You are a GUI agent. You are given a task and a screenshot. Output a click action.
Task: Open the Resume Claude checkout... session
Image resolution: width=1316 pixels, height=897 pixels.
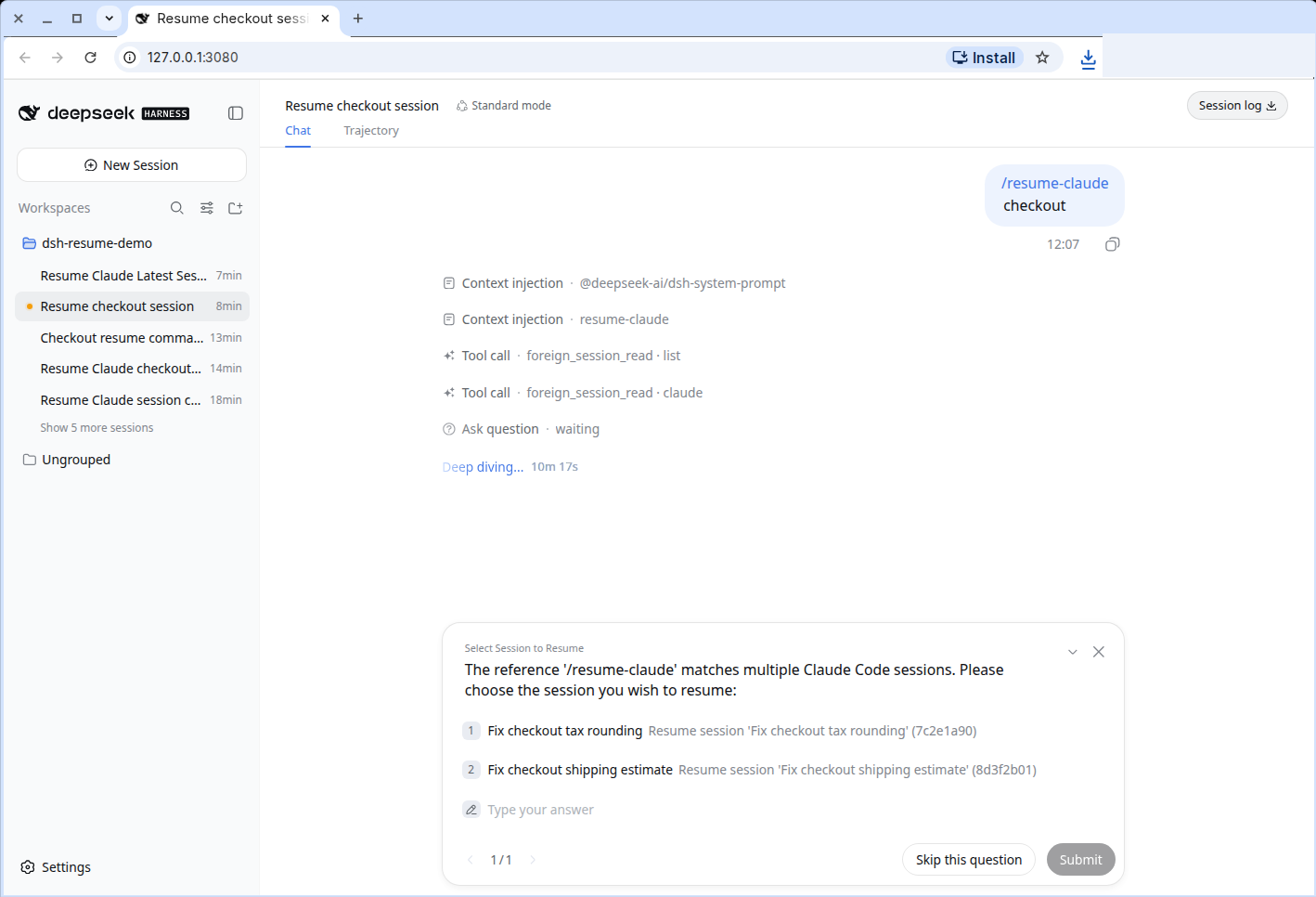click(133, 369)
